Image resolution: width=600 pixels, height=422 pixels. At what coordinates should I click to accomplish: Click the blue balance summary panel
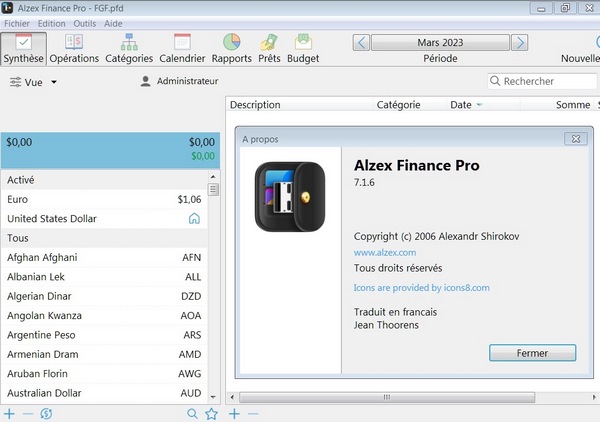pos(110,150)
